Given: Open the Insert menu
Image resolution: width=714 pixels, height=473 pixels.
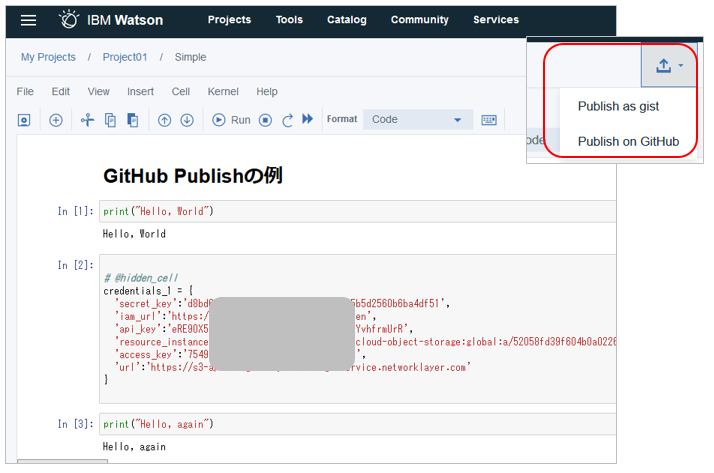Looking at the screenshot, I should [140, 92].
